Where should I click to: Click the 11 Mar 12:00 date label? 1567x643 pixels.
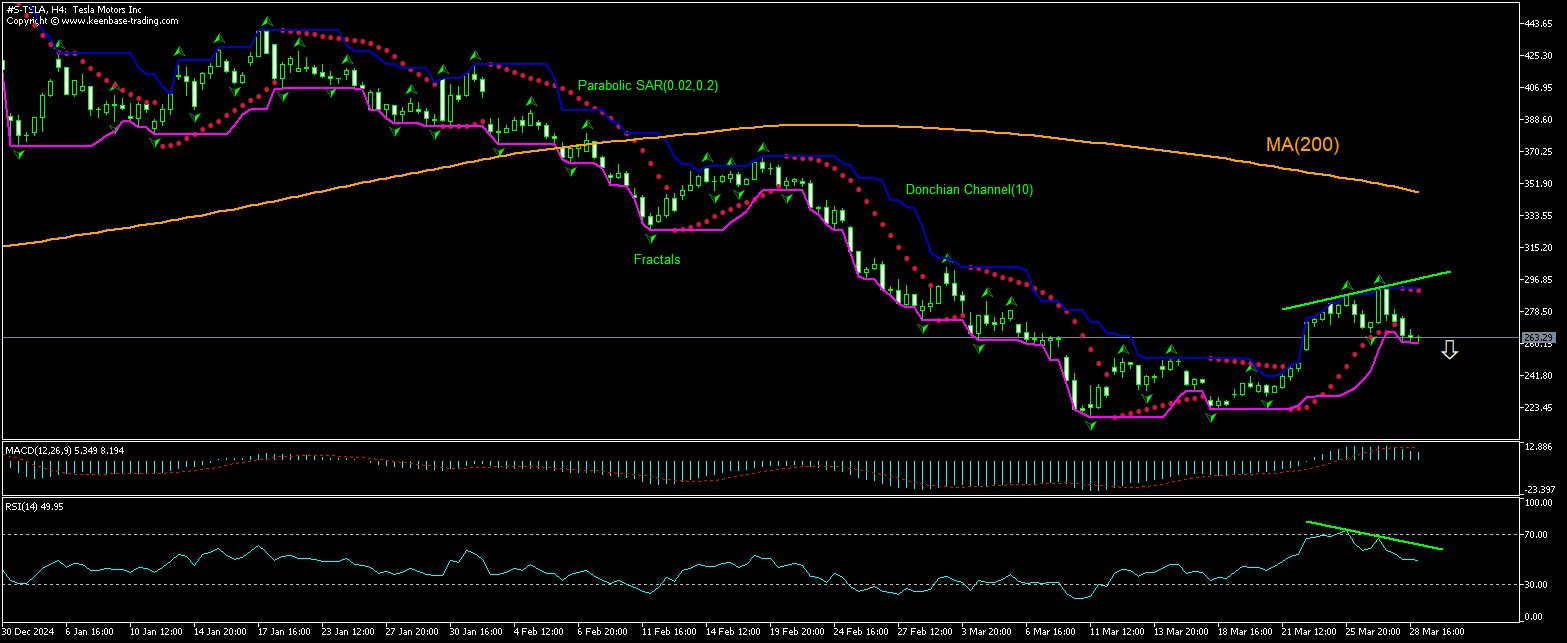coord(1117,632)
